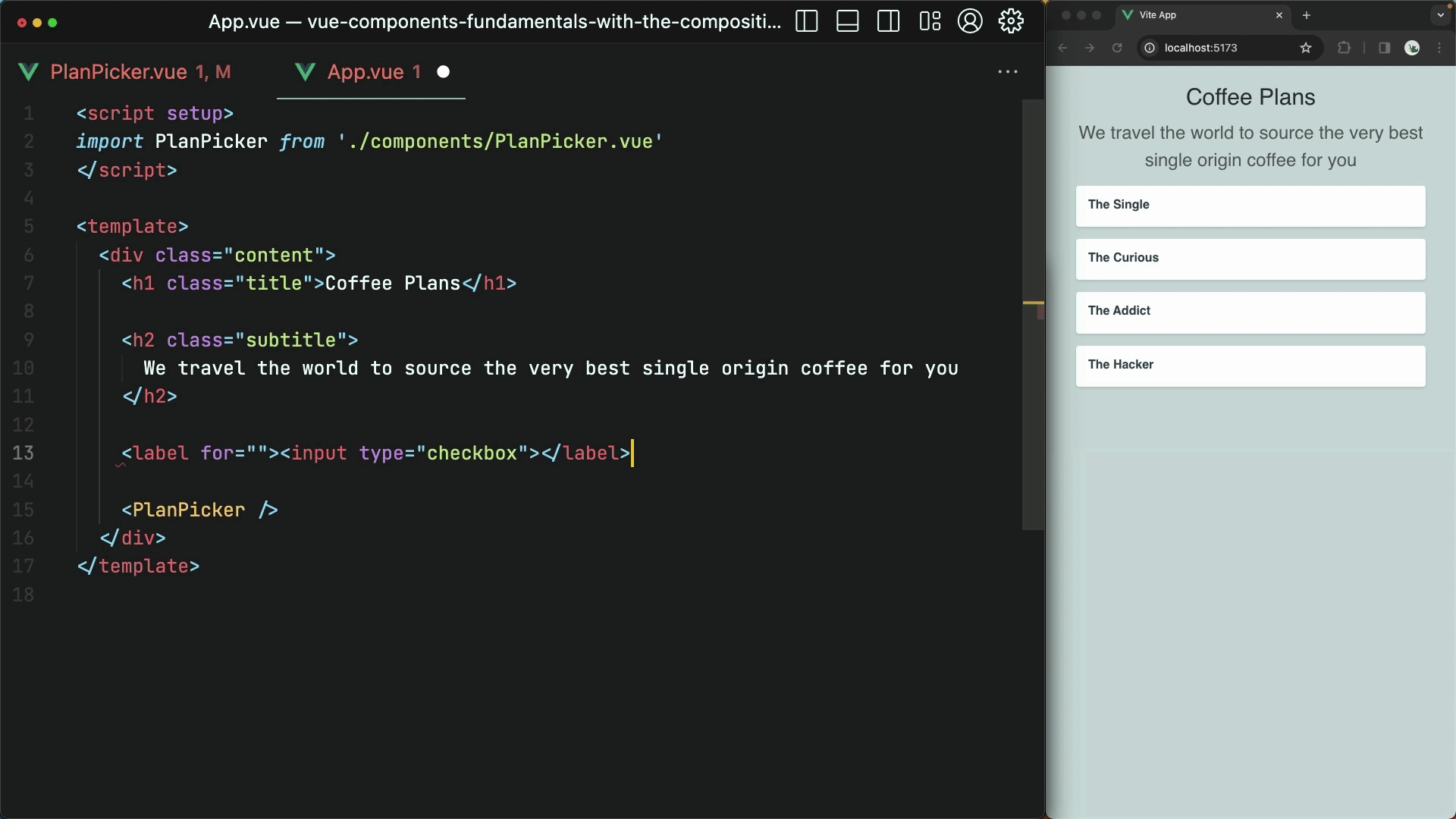Open a new browser tab
Screen dimensions: 1456x819
point(1307,15)
